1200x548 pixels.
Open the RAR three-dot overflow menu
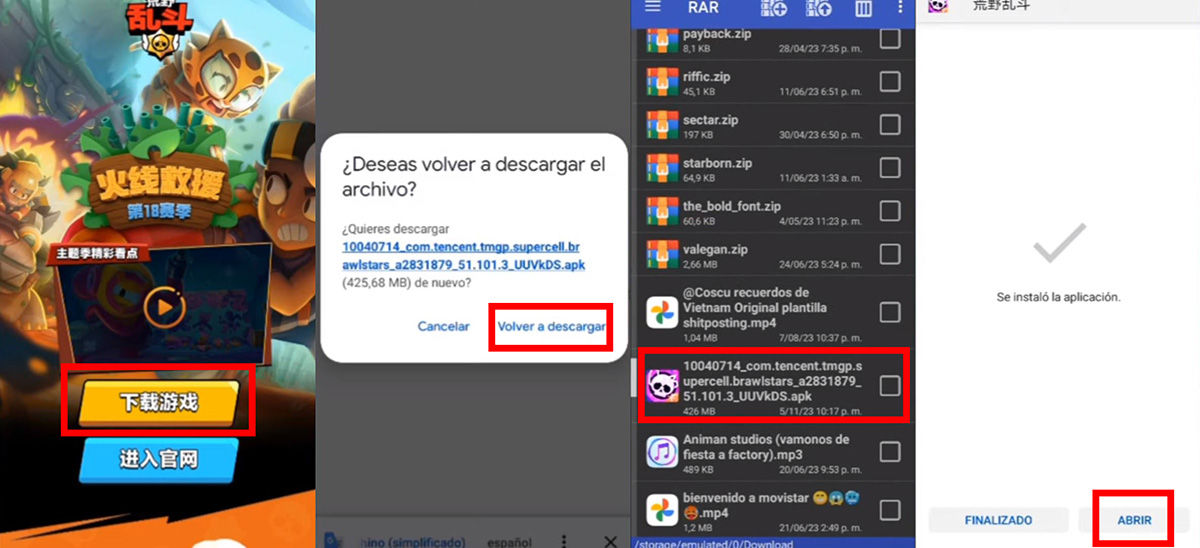901,8
